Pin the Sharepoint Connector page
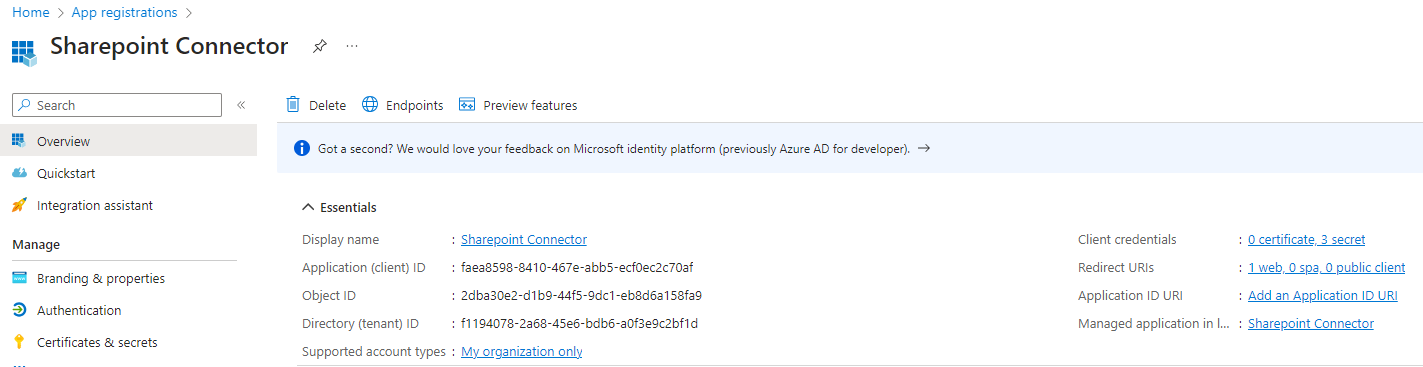The image size is (1423, 367). (319, 46)
